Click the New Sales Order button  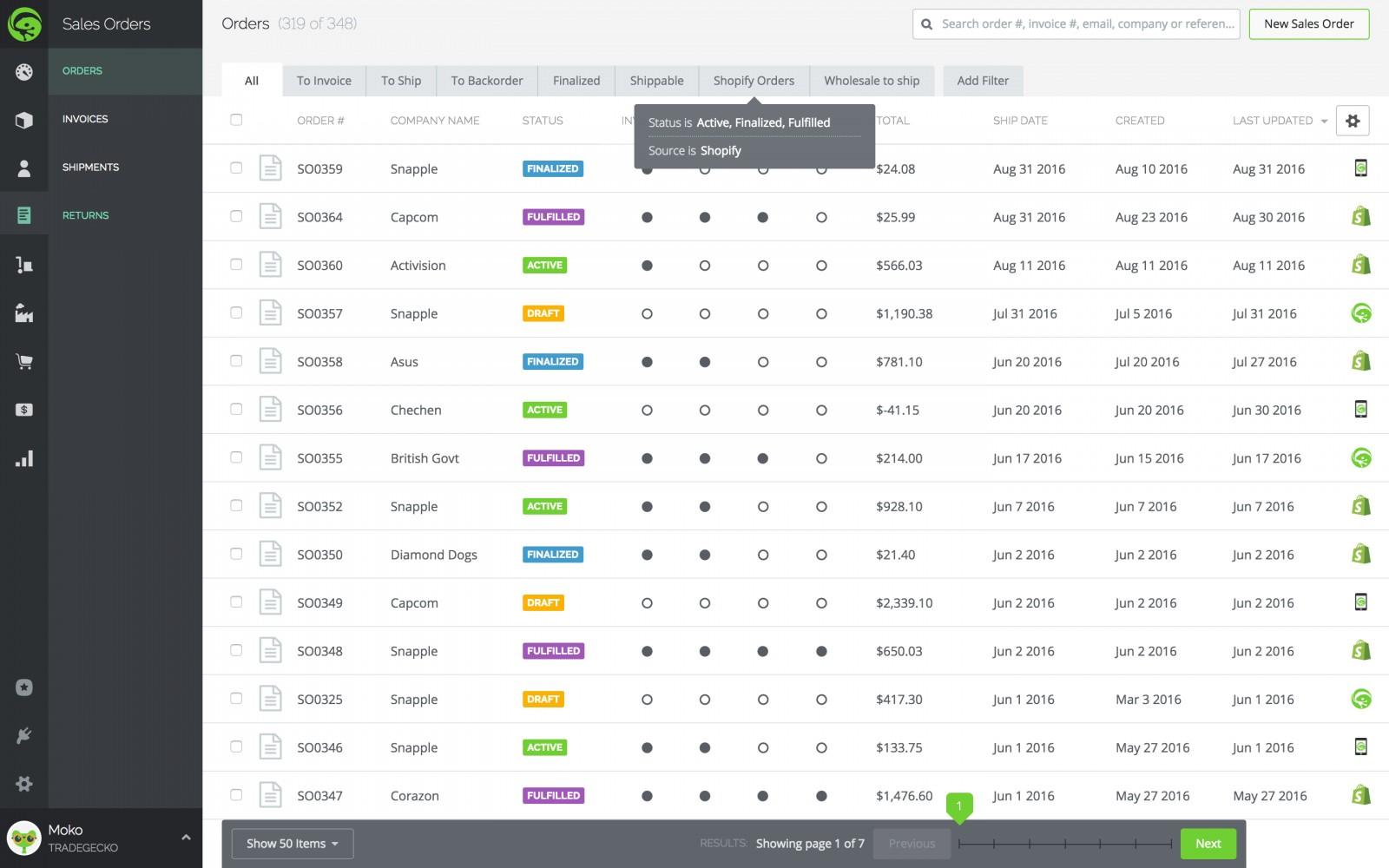[1308, 23]
